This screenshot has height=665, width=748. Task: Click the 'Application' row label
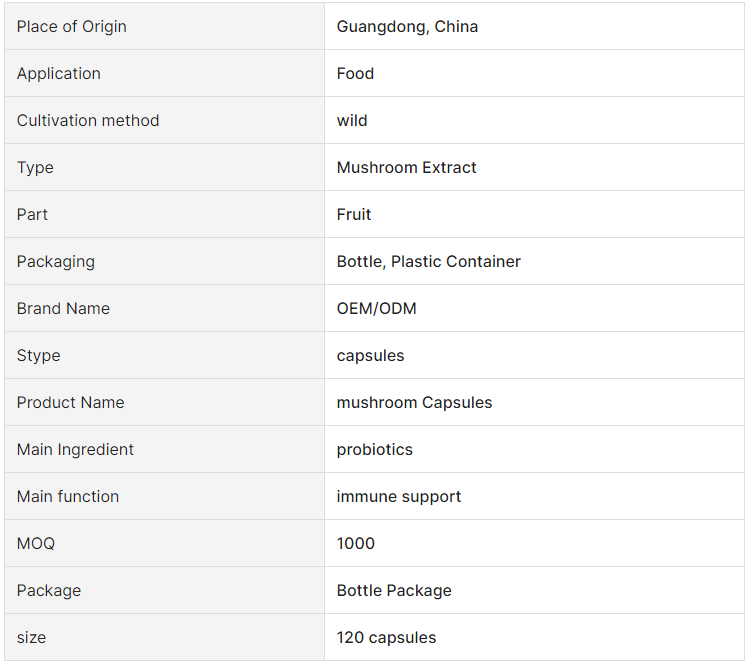59,73
